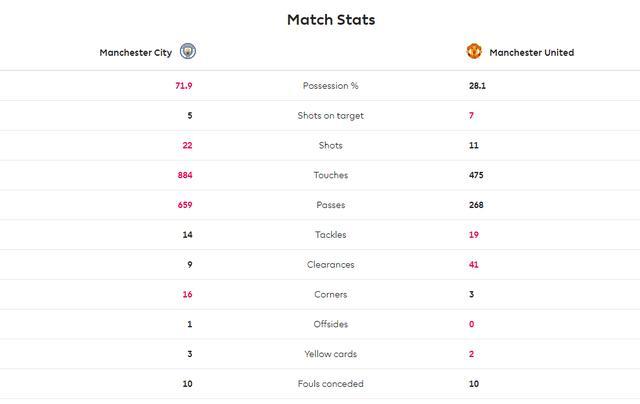Click the Touches stat label
The width and height of the screenshot is (640, 404).
330,175
